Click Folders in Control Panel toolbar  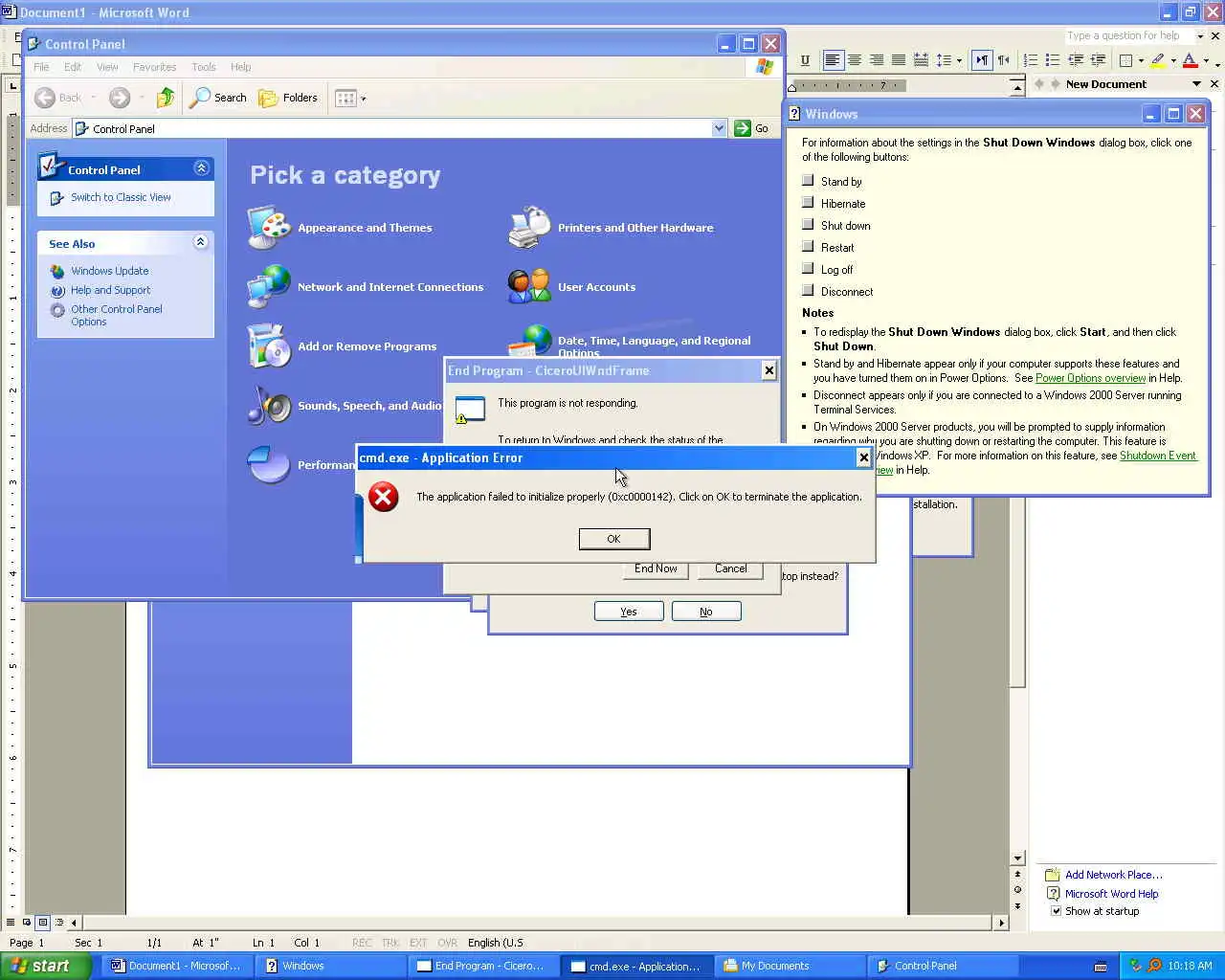pyautogui.click(x=288, y=98)
